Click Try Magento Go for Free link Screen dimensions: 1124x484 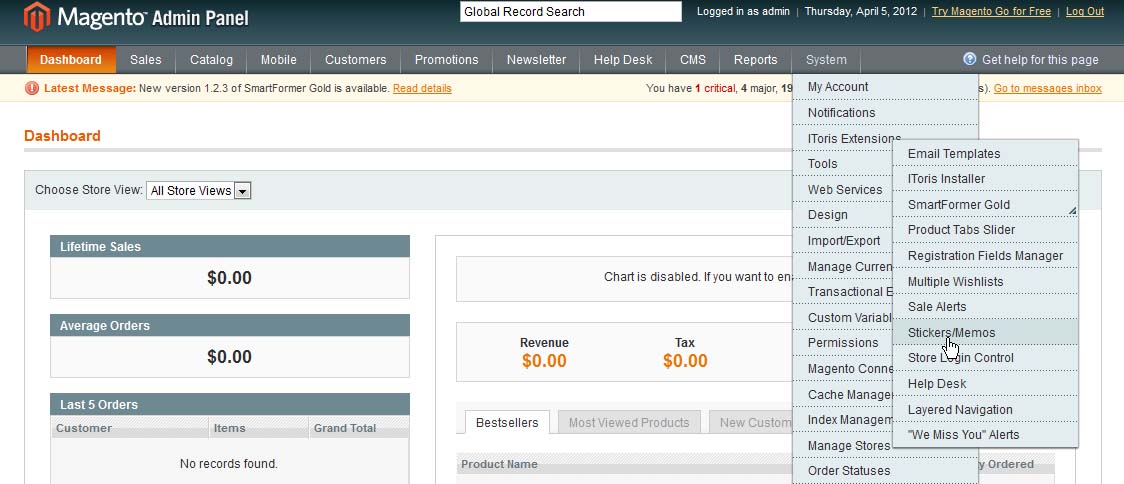[x=991, y=11]
